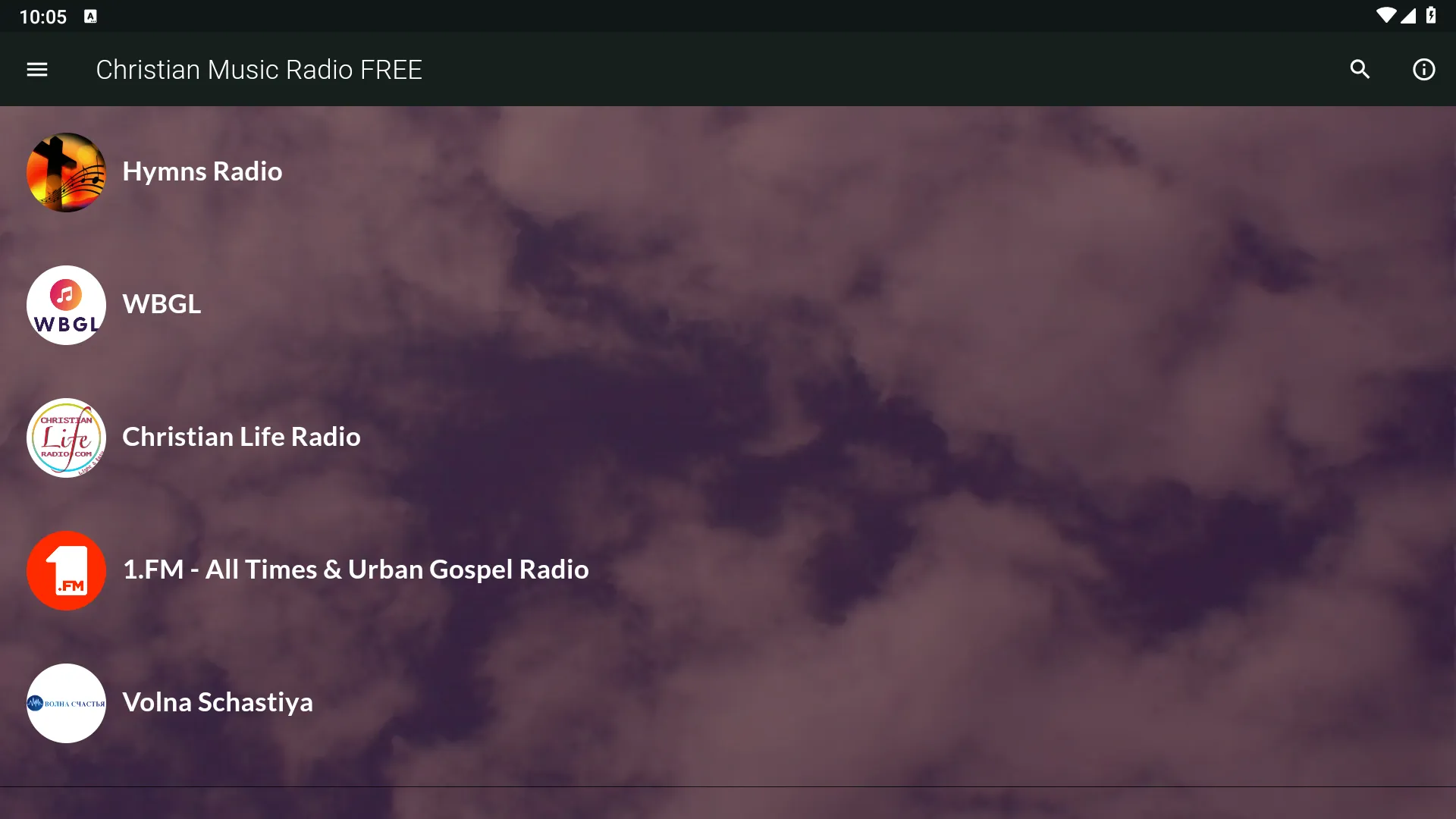
Task: Open Volna Schastiya radio station
Action: 218,702
